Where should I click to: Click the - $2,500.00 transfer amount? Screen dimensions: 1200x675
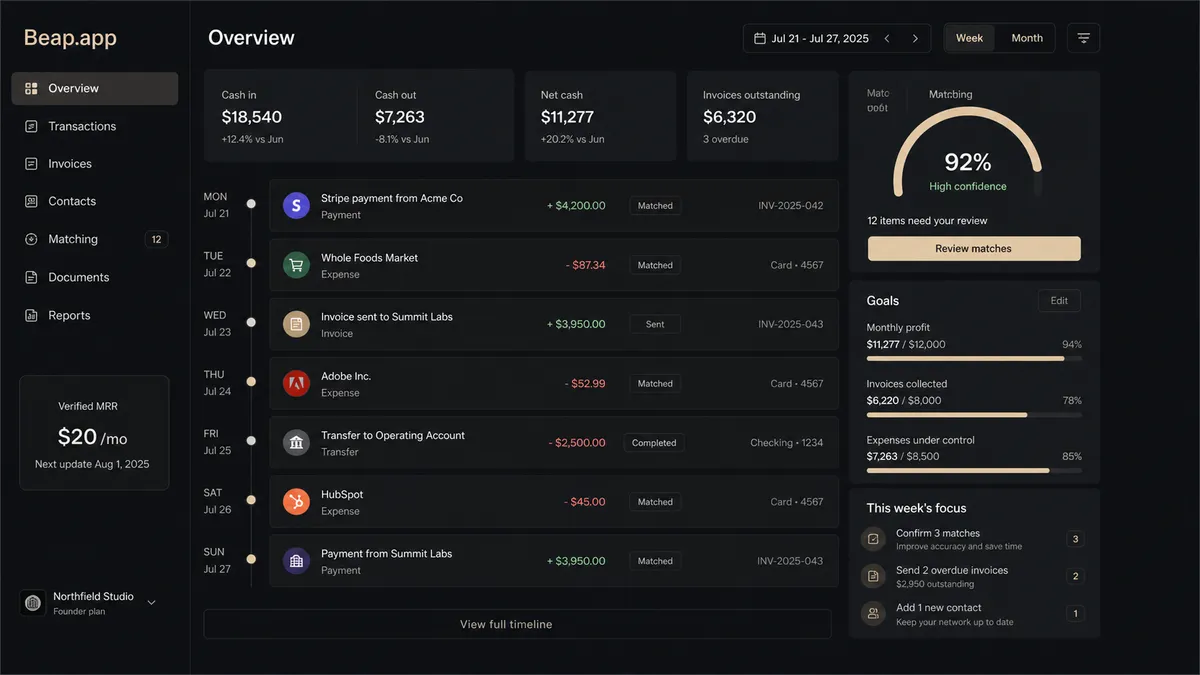tap(577, 443)
